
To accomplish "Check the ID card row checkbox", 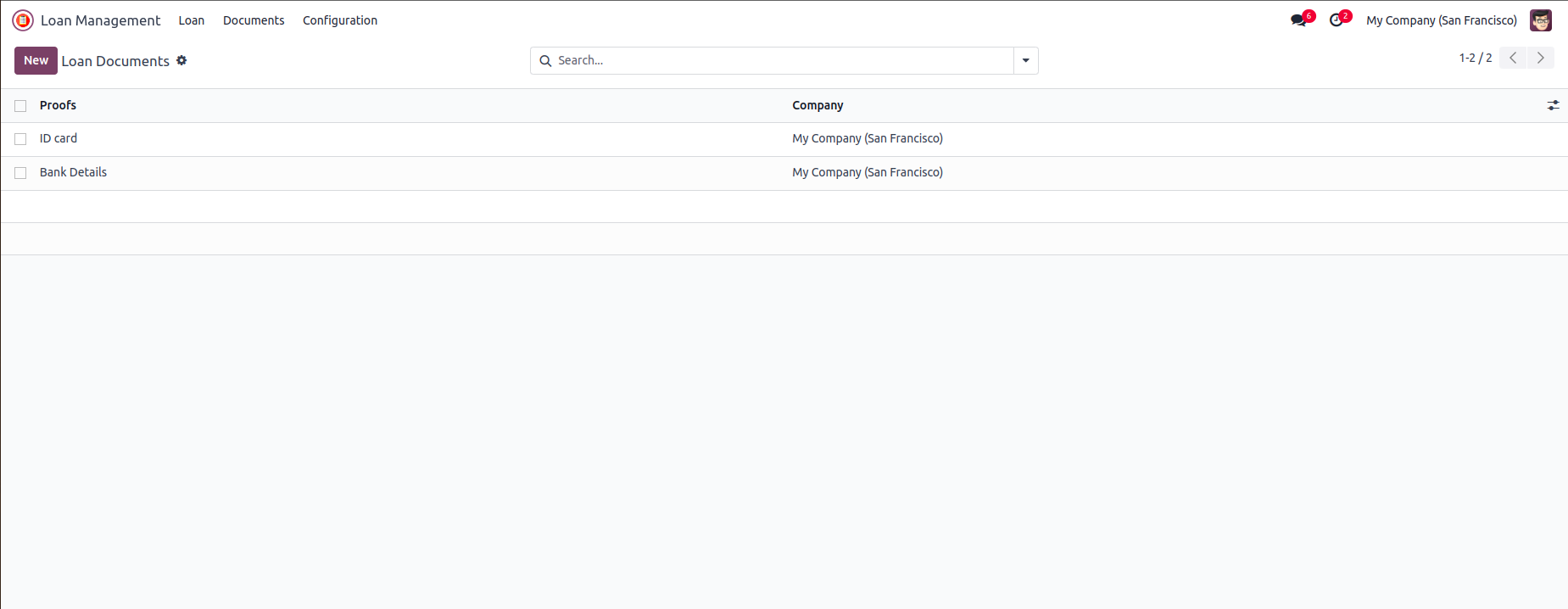I will pos(20,139).
